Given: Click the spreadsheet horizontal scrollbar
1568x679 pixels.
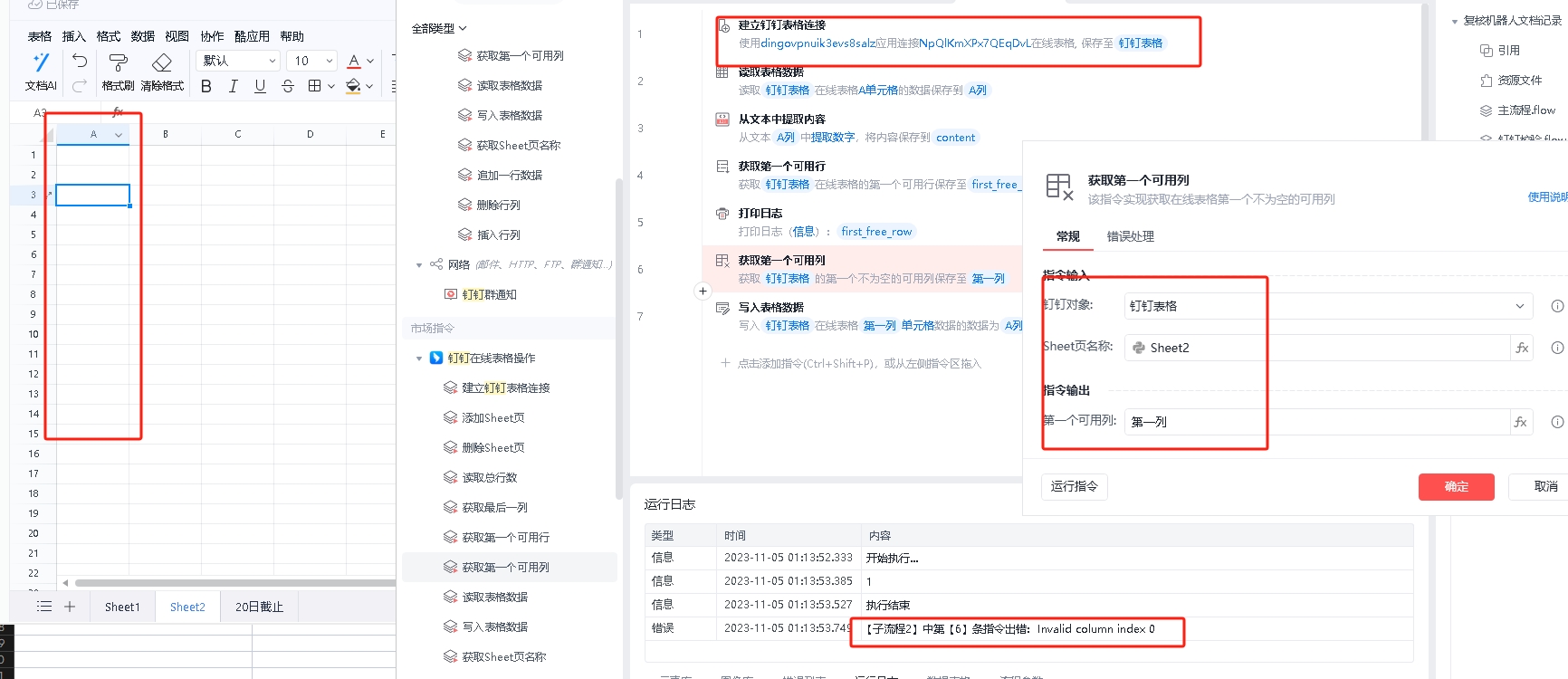Looking at the screenshot, I should [x=235, y=583].
